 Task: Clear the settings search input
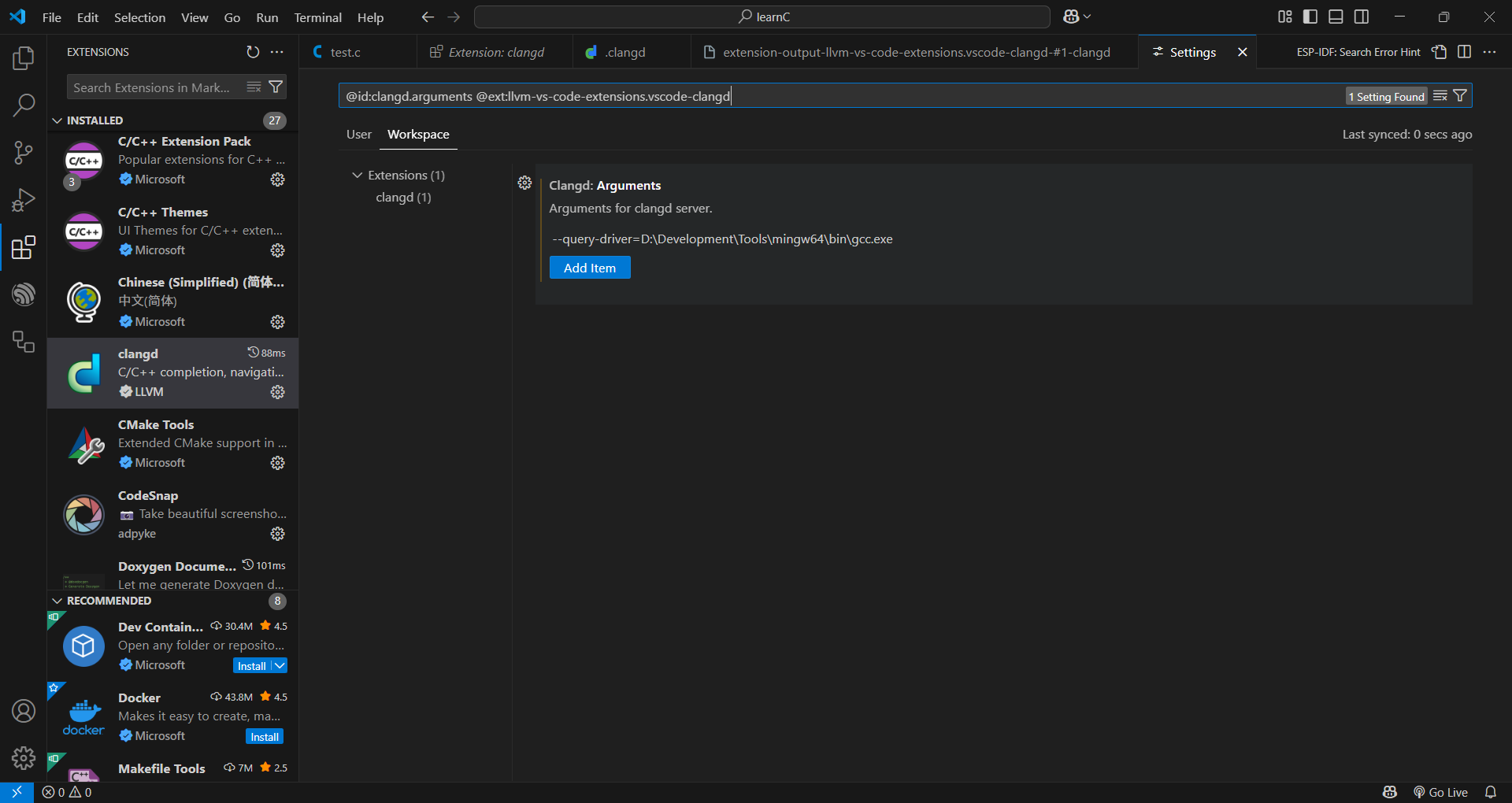pos(1440,96)
